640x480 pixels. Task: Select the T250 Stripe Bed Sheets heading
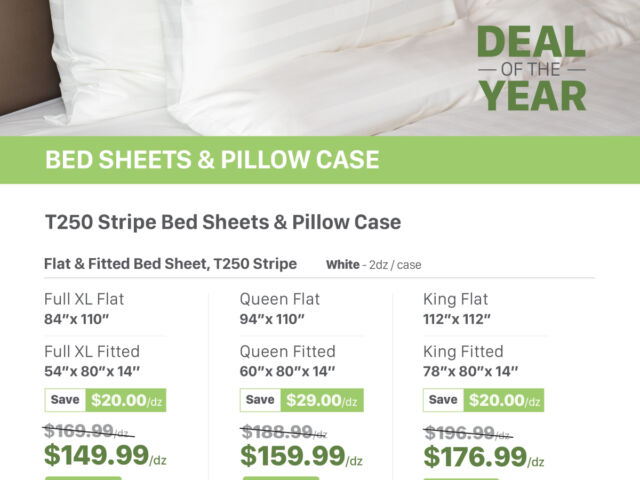(223, 222)
